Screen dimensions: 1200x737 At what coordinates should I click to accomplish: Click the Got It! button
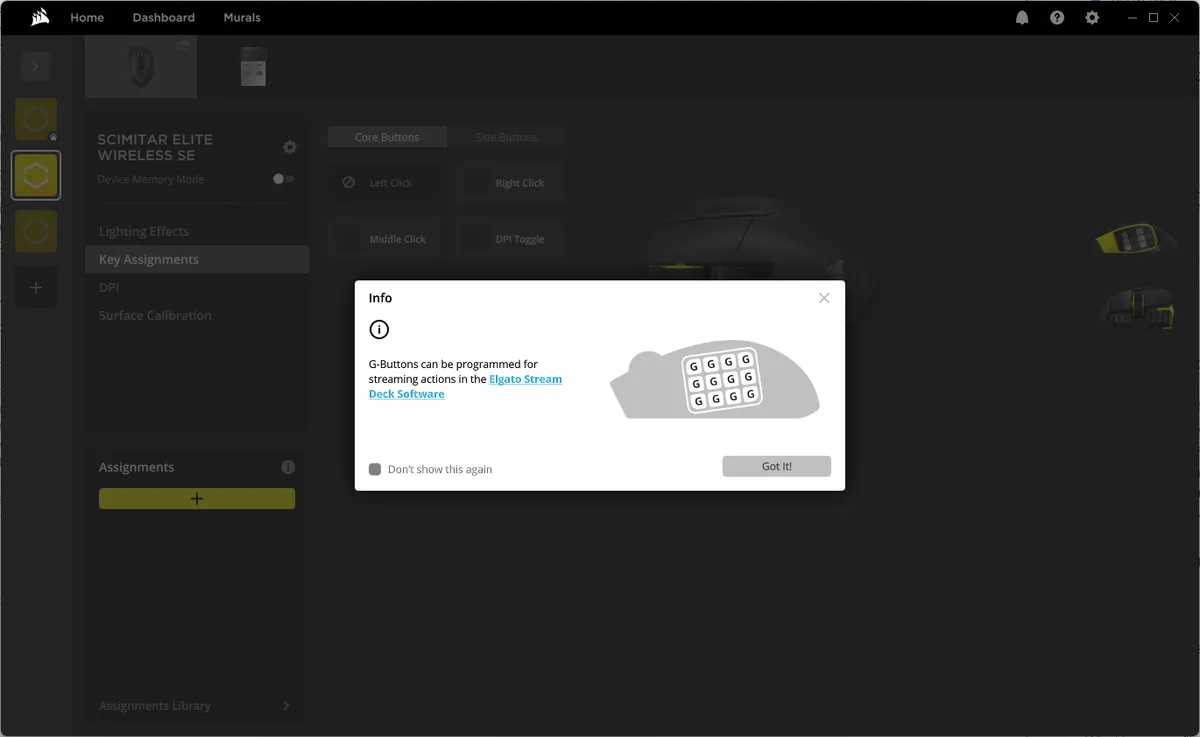pyautogui.click(x=776, y=466)
